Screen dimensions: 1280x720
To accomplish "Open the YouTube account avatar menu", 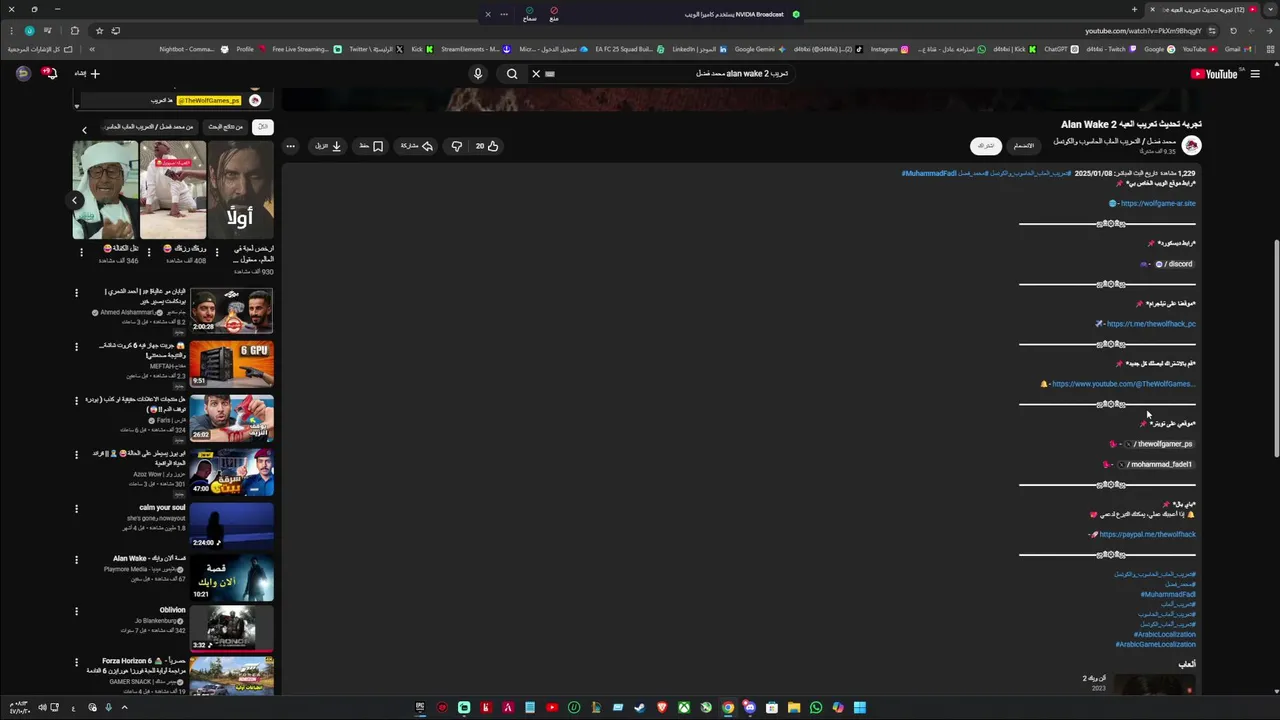I will pyautogui.click(x=23, y=73).
